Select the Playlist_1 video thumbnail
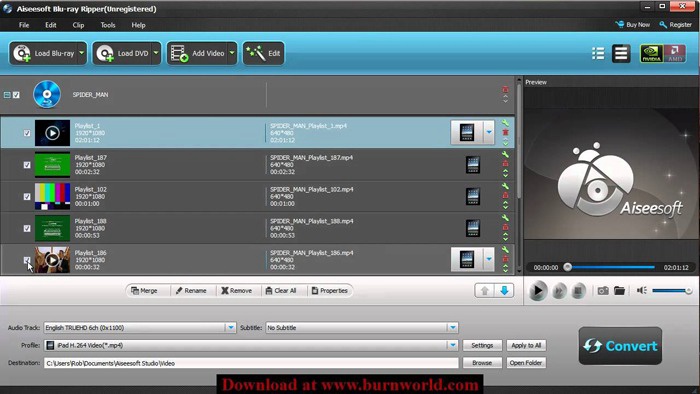700x394 pixels. click(x=52, y=133)
